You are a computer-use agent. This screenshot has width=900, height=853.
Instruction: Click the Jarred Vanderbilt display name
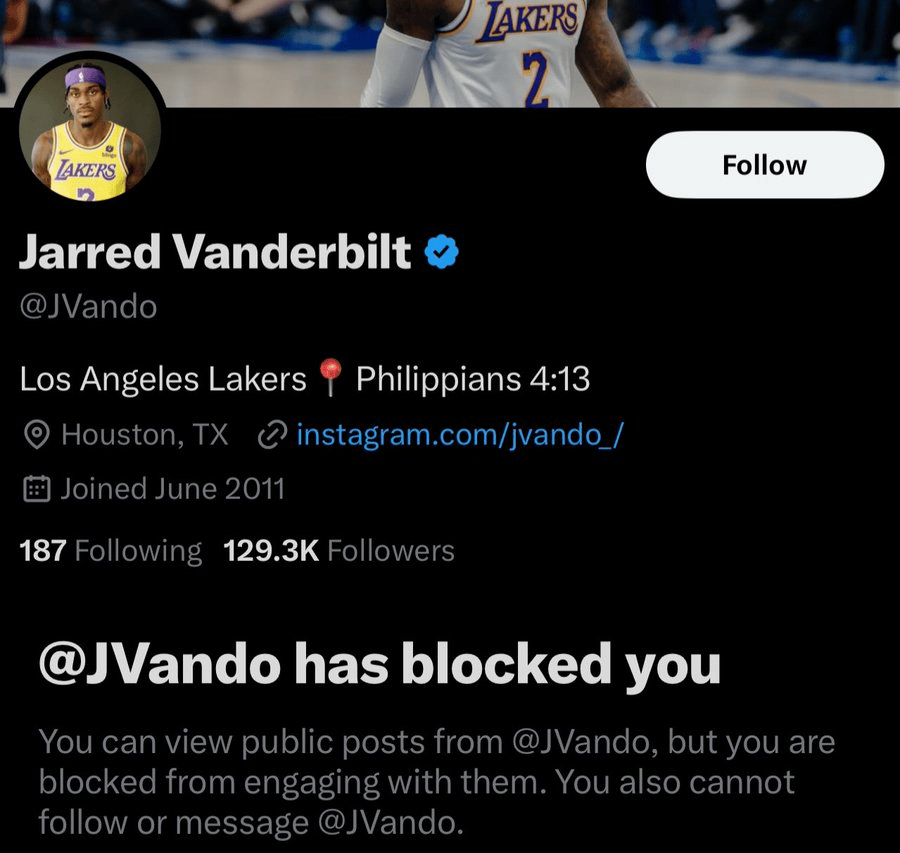tap(215, 252)
